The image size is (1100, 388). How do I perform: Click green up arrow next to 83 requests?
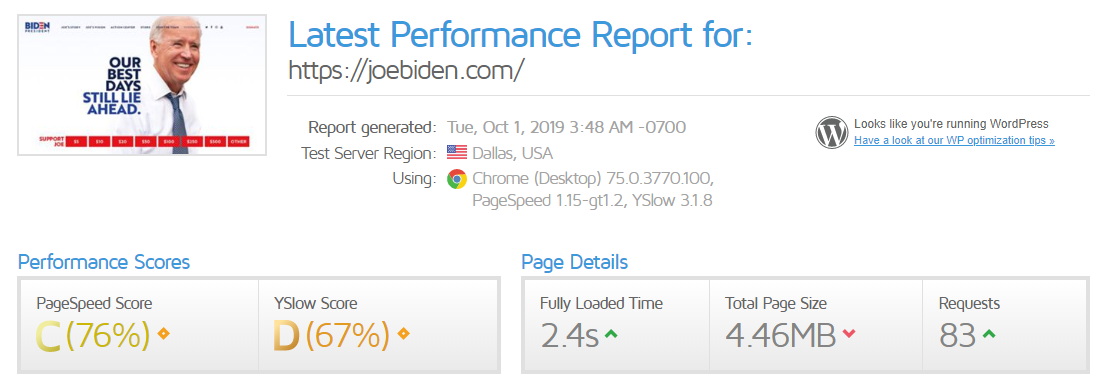click(989, 335)
